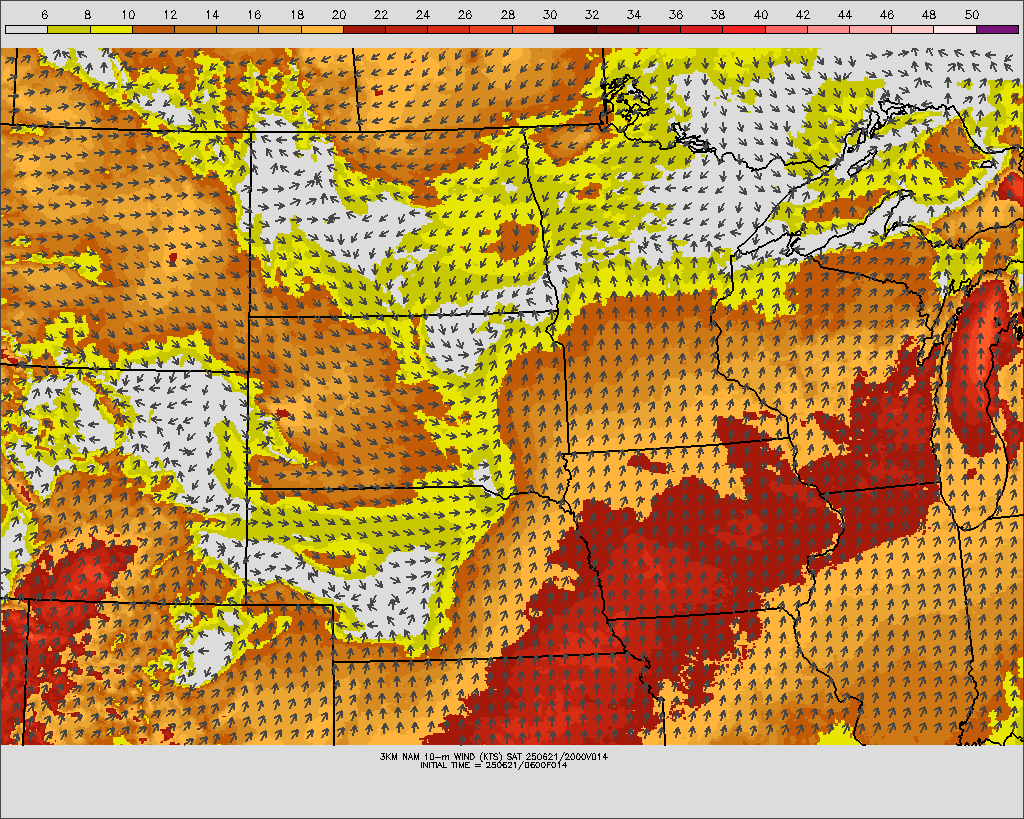Click the legend label '10'
Viewport: 1024px width, 819px height.
(x=128, y=14)
